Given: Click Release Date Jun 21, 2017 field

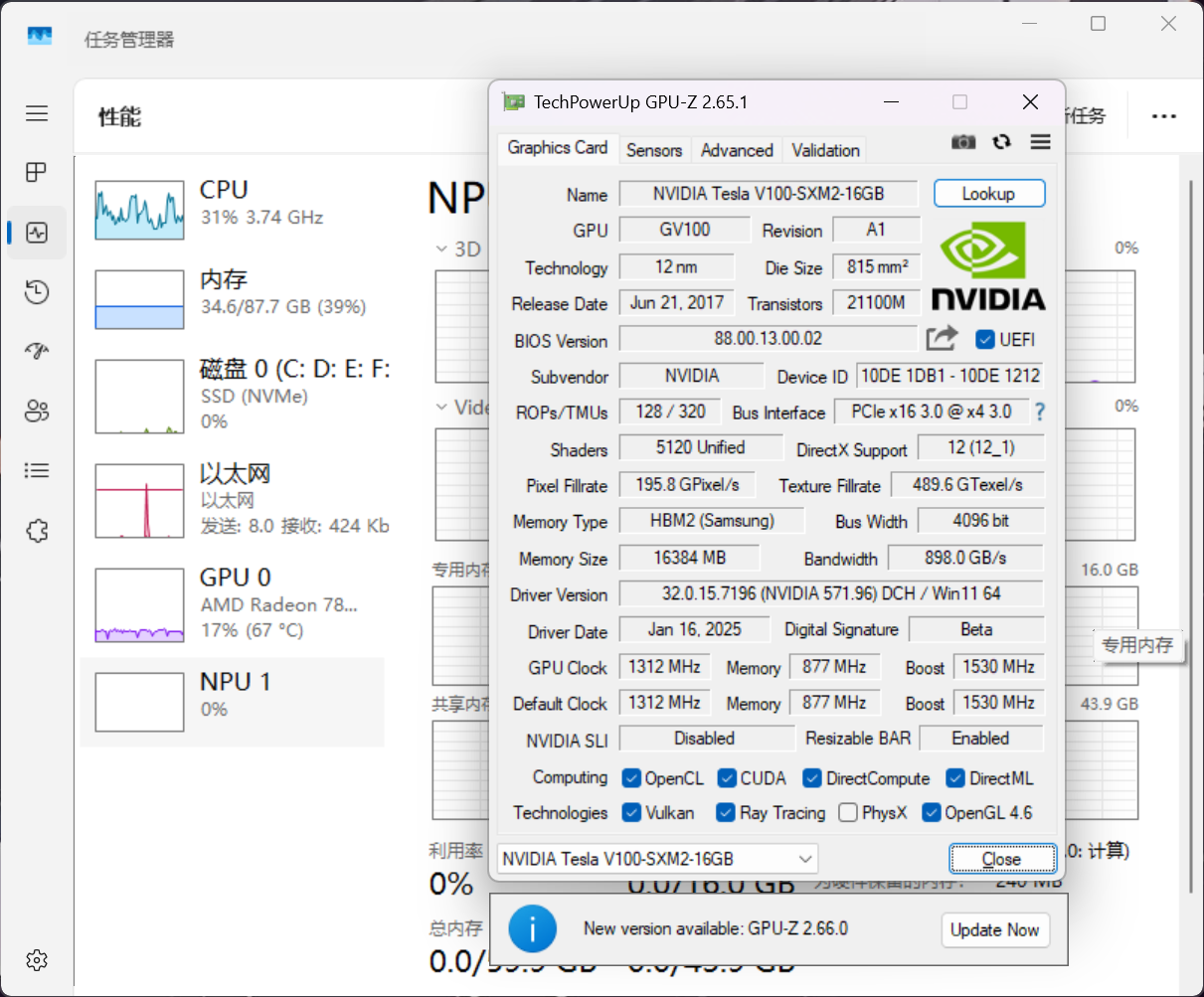Looking at the screenshot, I should [x=677, y=302].
